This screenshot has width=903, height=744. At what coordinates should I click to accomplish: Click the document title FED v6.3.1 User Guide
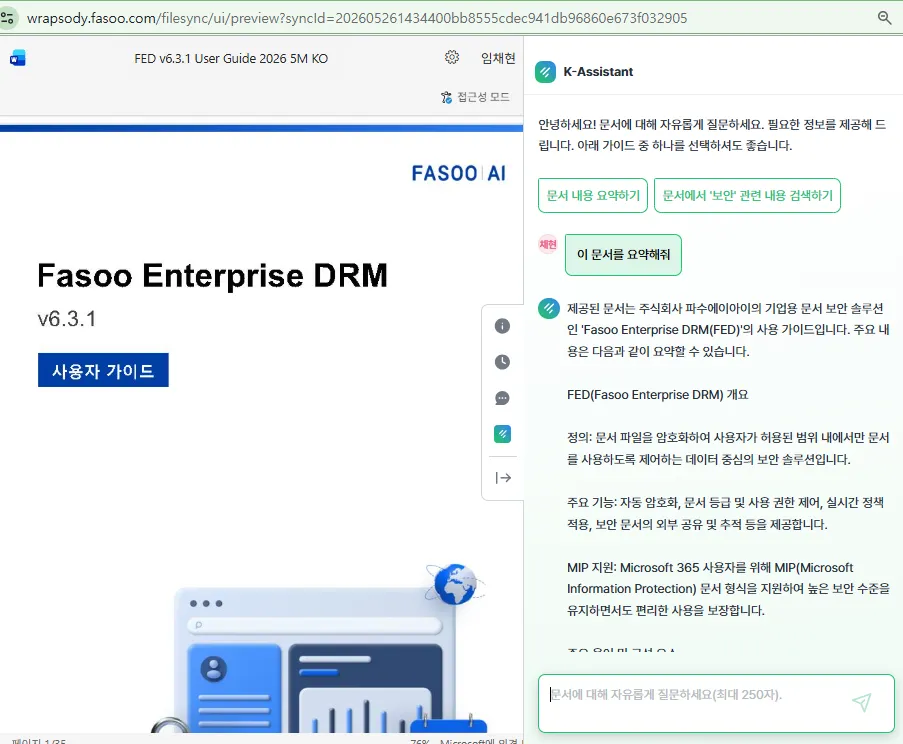[231, 59]
